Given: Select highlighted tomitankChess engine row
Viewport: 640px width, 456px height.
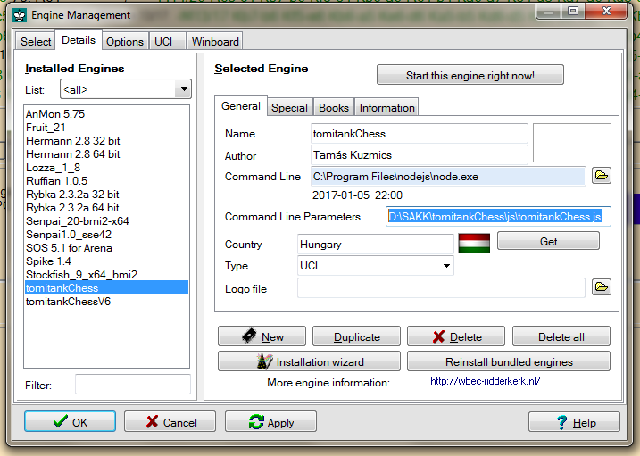Looking at the screenshot, I should (106, 287).
